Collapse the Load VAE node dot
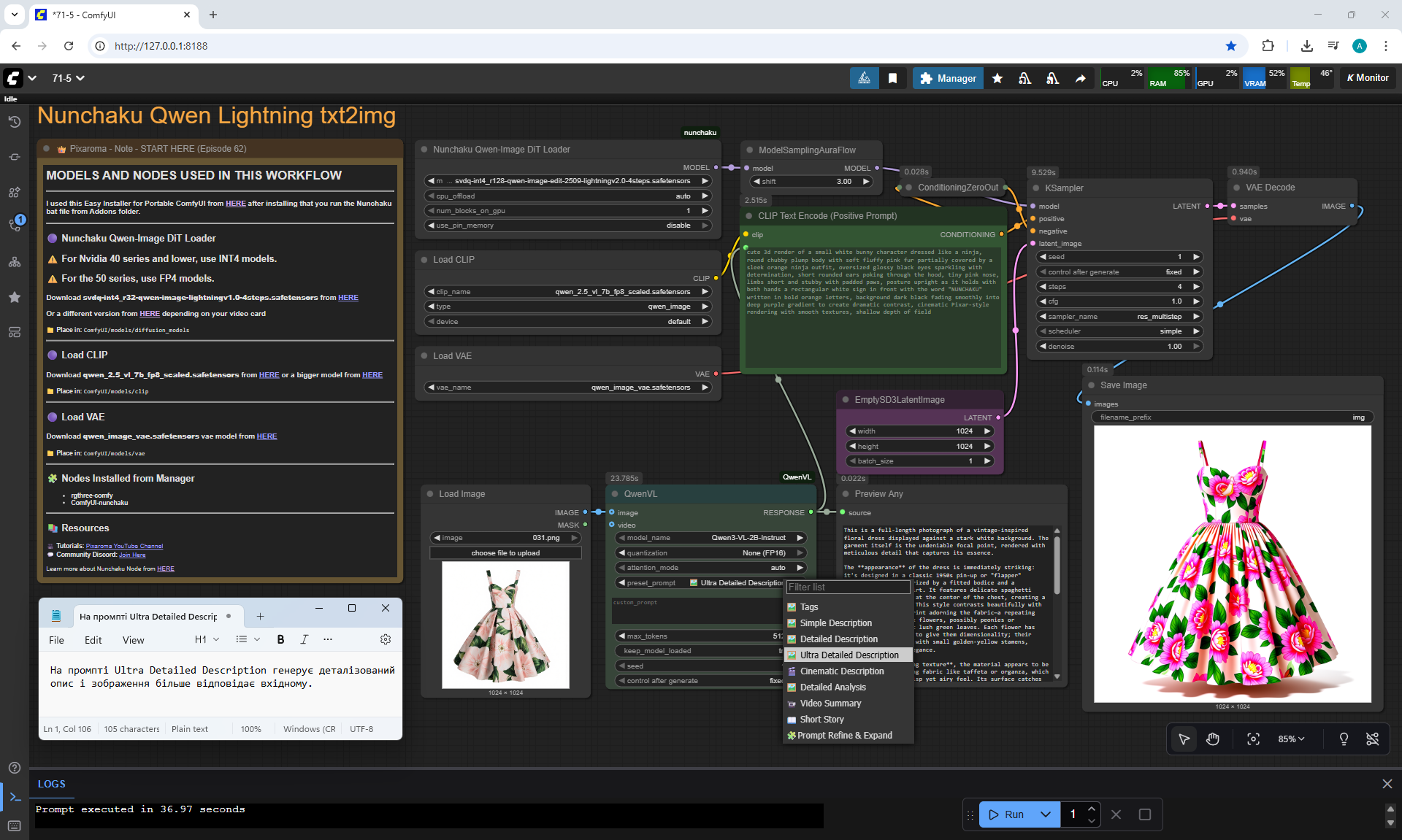The width and height of the screenshot is (1402, 840). (424, 356)
